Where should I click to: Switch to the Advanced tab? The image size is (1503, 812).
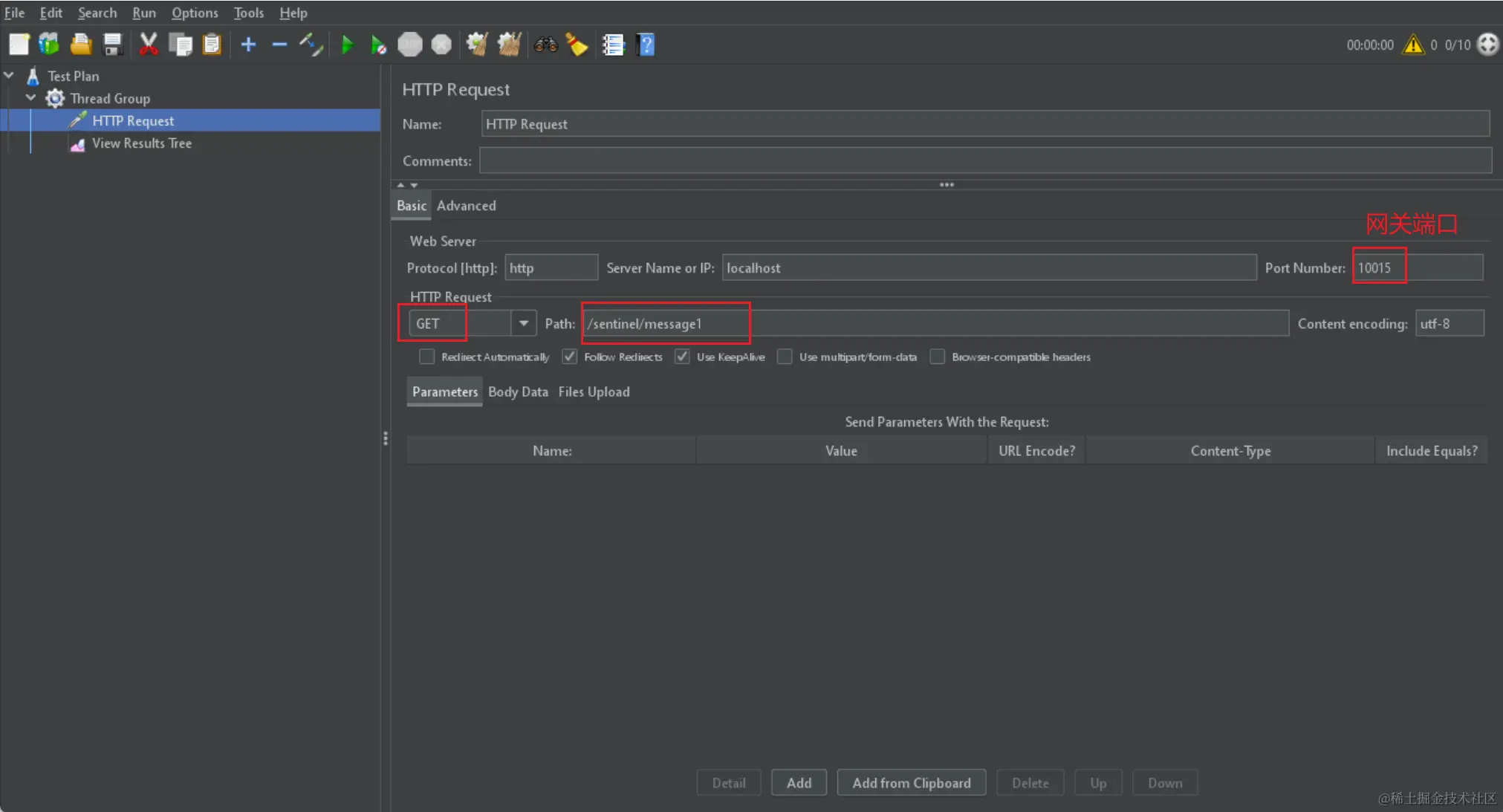point(466,206)
